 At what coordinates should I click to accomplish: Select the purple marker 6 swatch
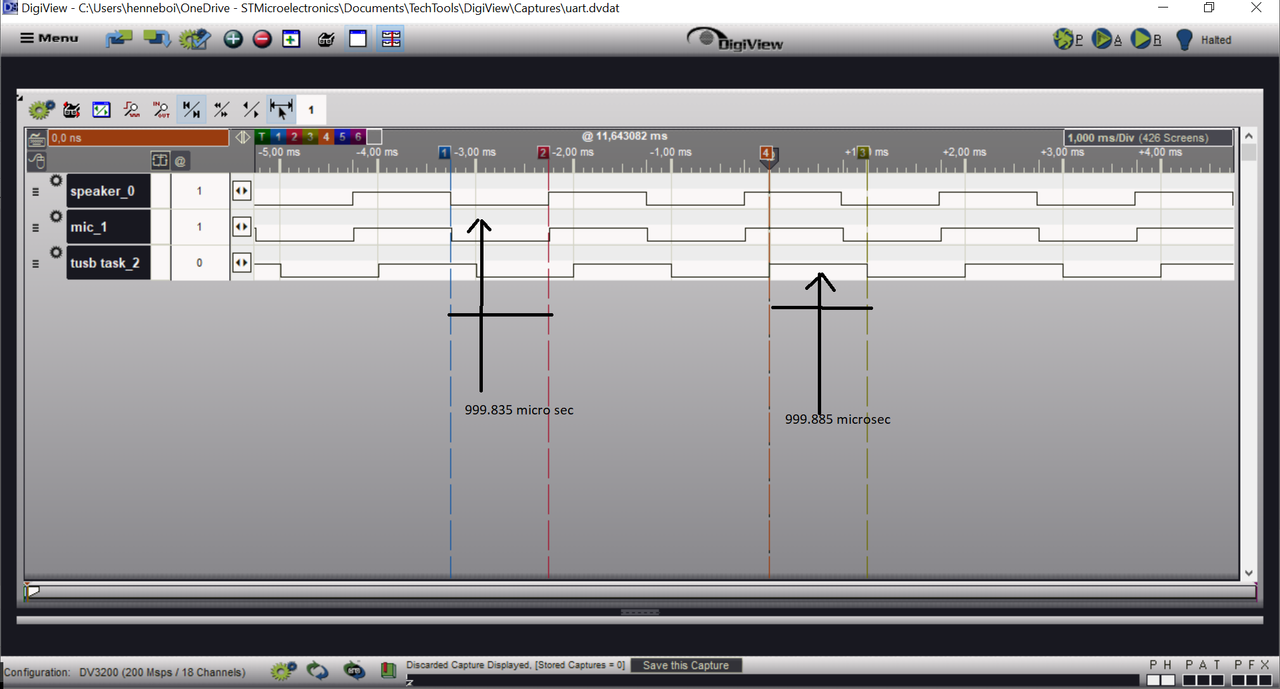358,137
